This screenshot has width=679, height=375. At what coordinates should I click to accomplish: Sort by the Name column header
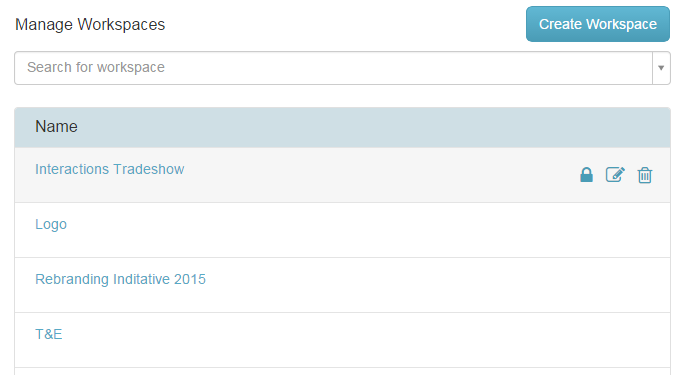(x=56, y=126)
